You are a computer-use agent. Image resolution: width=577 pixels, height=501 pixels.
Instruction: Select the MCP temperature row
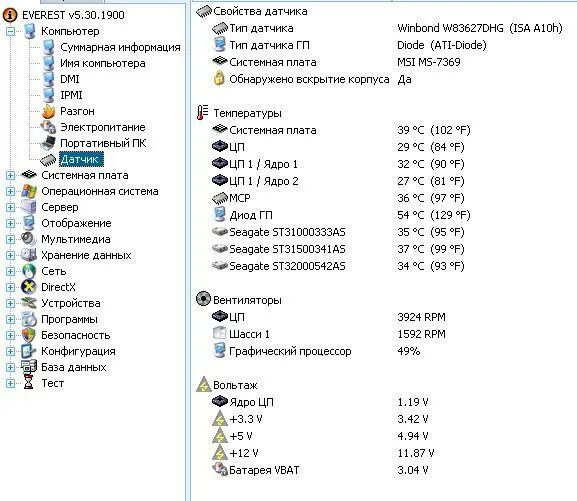[240, 198]
